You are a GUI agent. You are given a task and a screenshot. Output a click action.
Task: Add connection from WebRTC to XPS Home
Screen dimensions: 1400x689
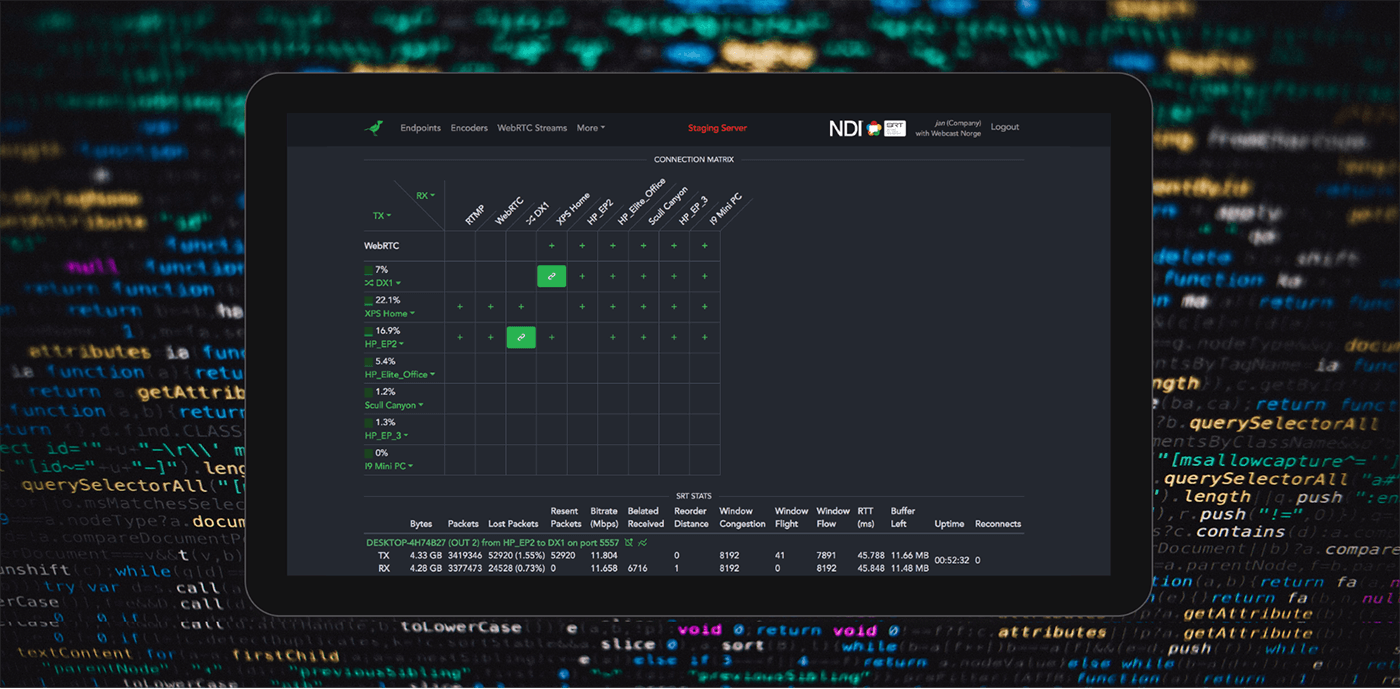click(x=552, y=246)
